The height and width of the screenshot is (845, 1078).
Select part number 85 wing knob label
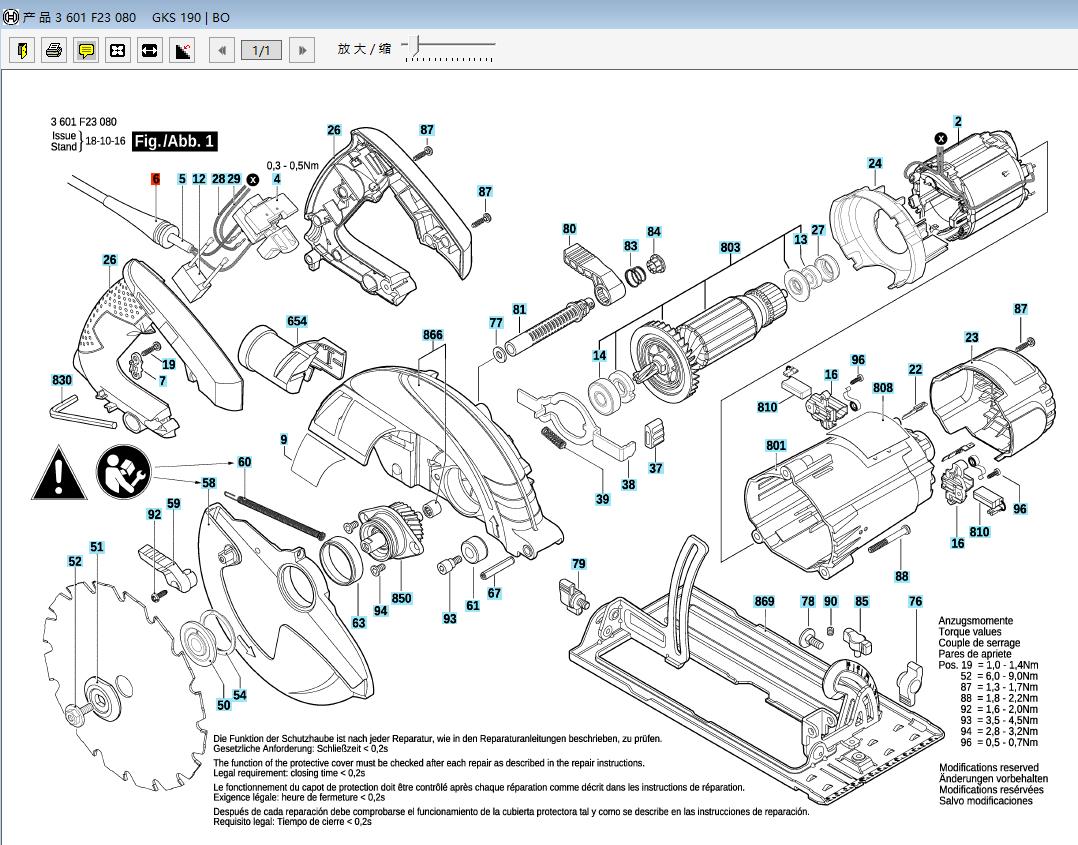click(x=861, y=602)
